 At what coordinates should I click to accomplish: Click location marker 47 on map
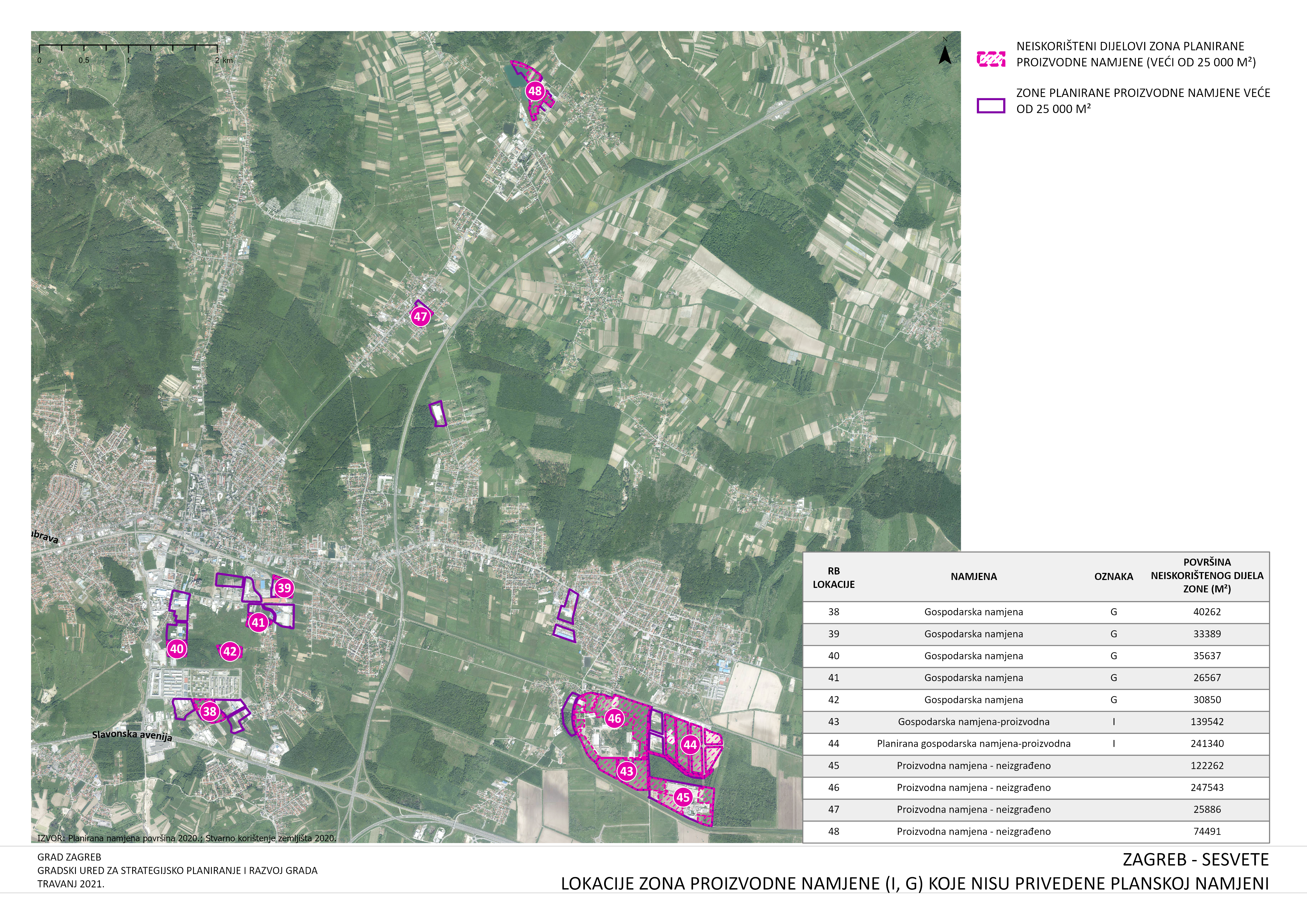(x=420, y=317)
